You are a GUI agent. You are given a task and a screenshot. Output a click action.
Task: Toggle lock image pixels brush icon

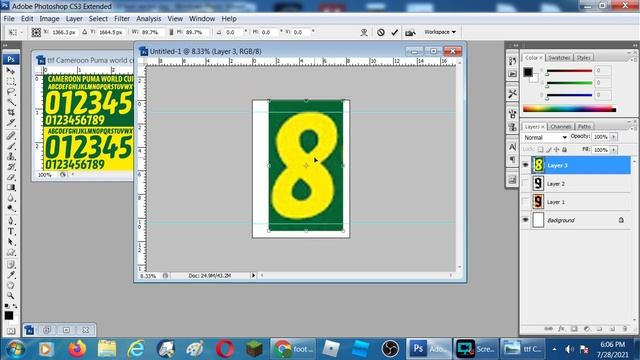pyautogui.click(x=549, y=150)
